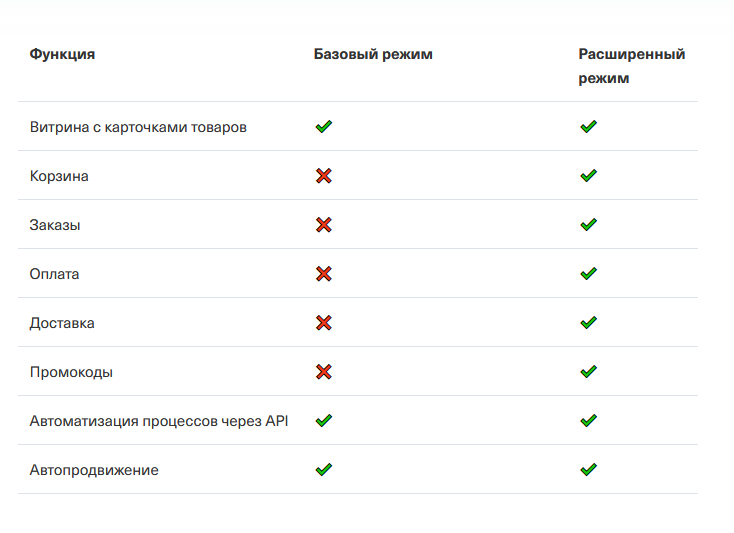
Task: Click the red cross for Оплата in Базовый режим
Action: point(323,274)
